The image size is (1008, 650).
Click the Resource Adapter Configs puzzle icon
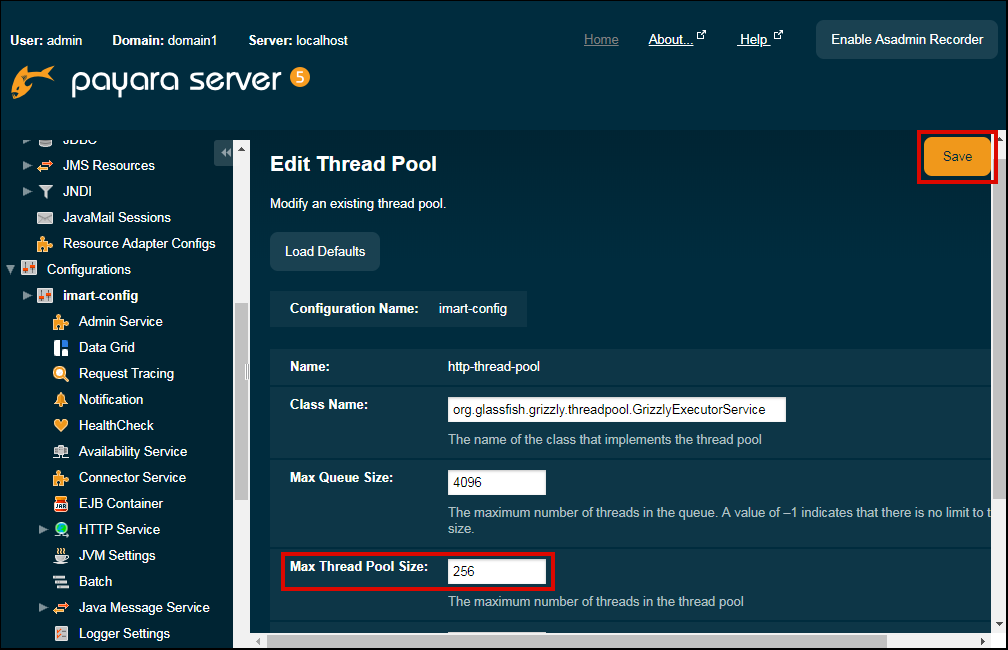click(x=45, y=244)
